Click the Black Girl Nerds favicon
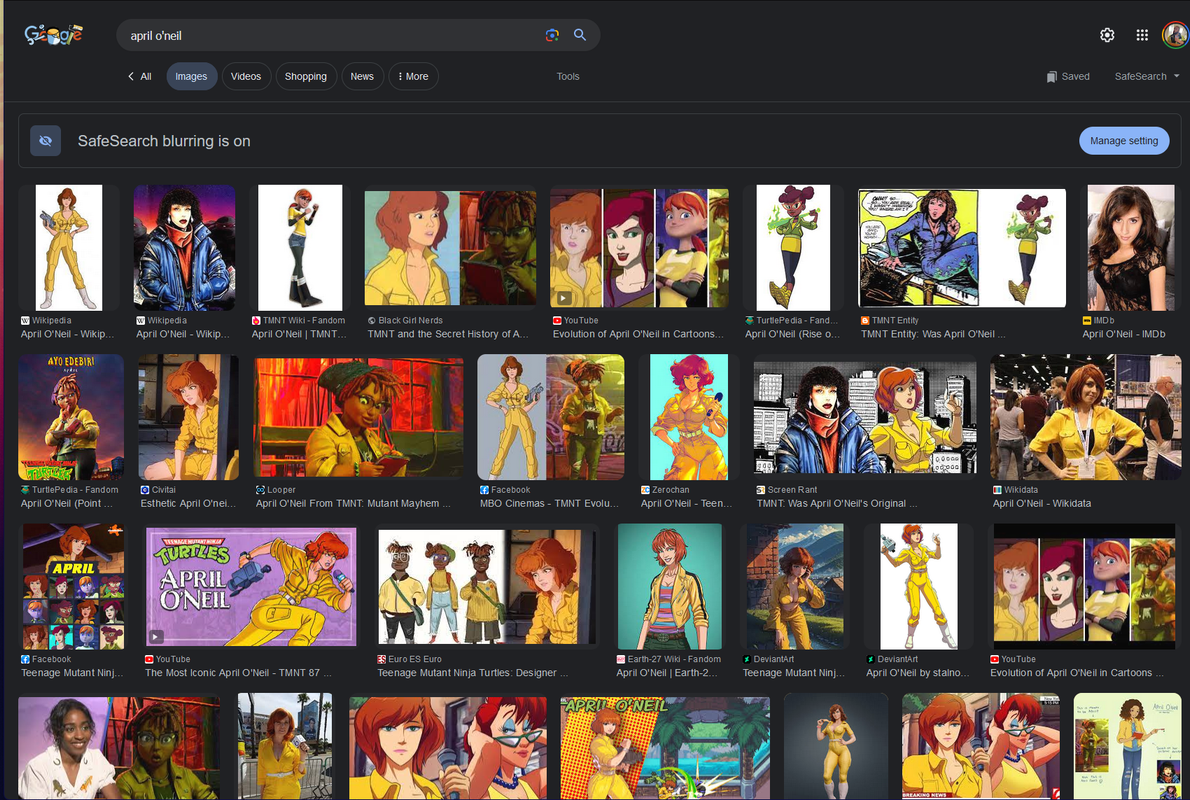 coord(372,320)
